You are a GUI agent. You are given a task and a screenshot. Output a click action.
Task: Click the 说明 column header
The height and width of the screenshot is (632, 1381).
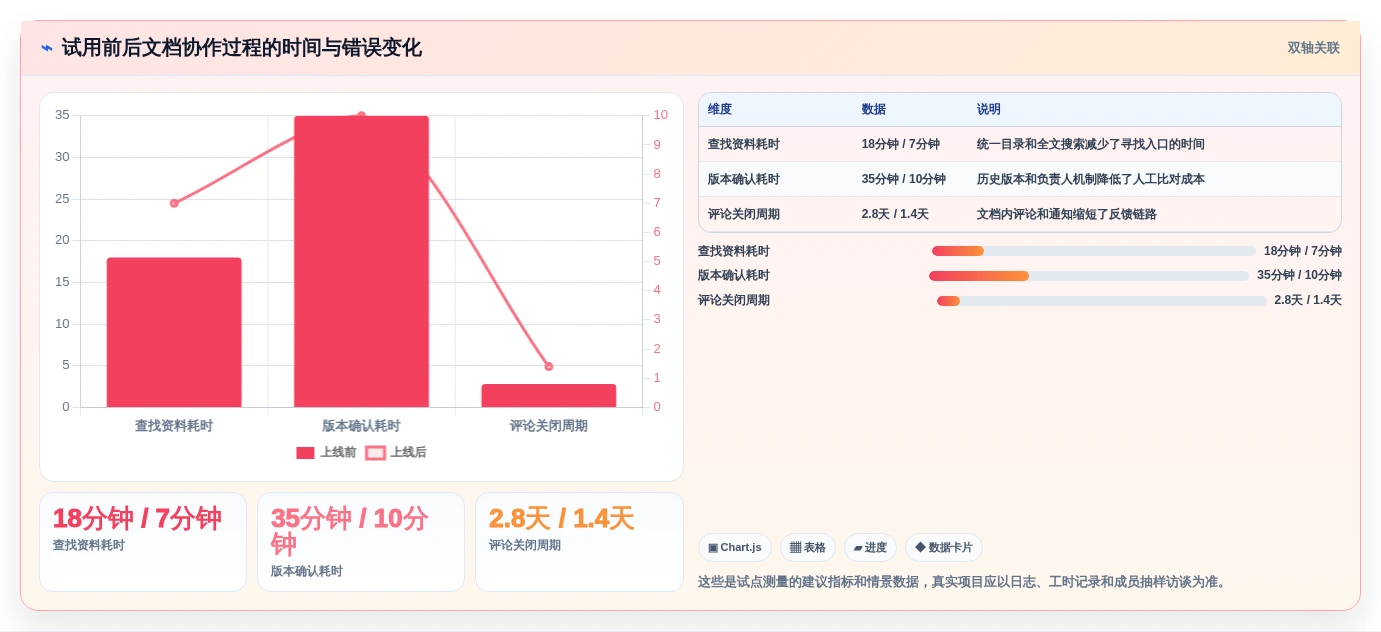click(x=988, y=110)
